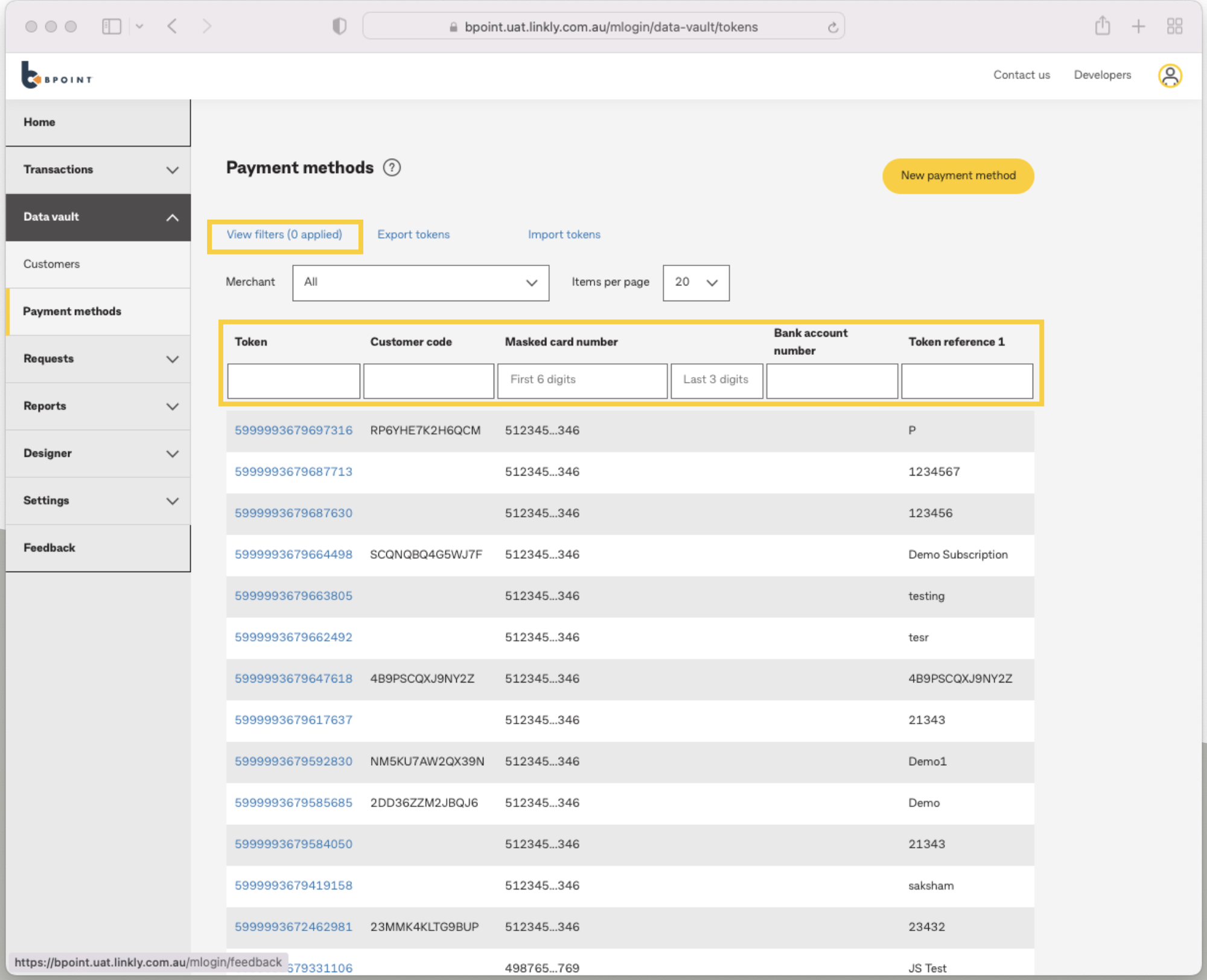Click the back navigation arrow
1207x980 pixels.
click(172, 26)
